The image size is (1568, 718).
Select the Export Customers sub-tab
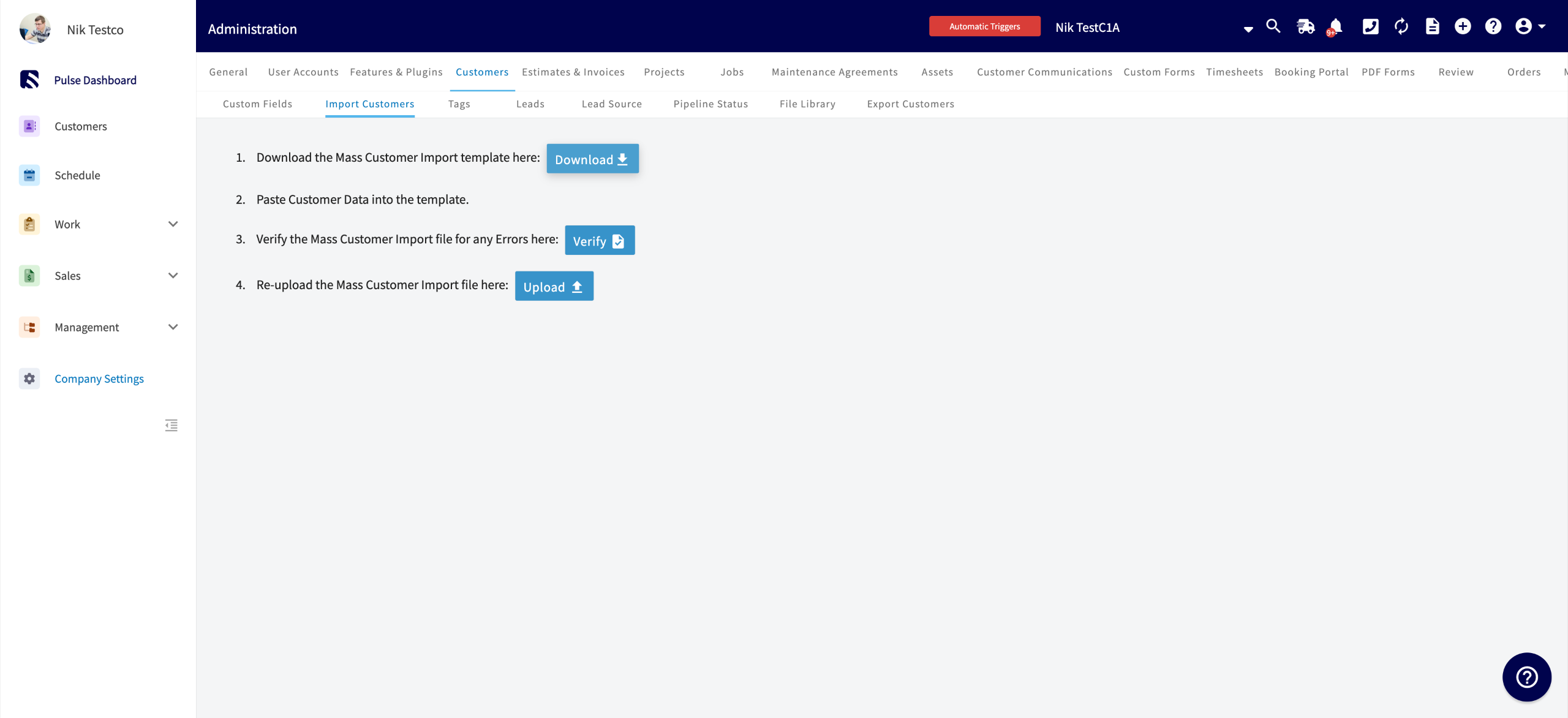click(910, 104)
